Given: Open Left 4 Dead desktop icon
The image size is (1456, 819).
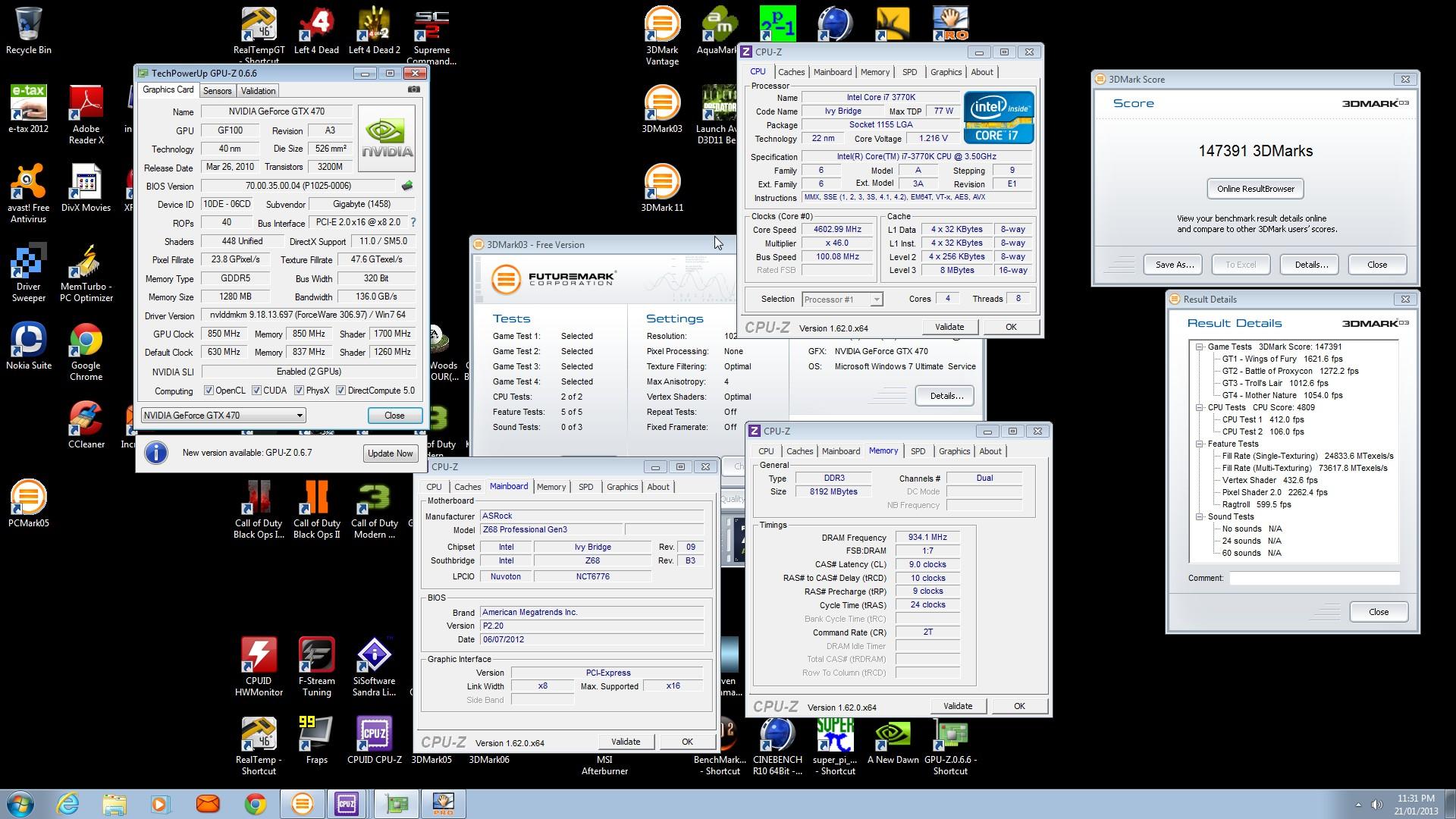Looking at the screenshot, I should 316,30.
